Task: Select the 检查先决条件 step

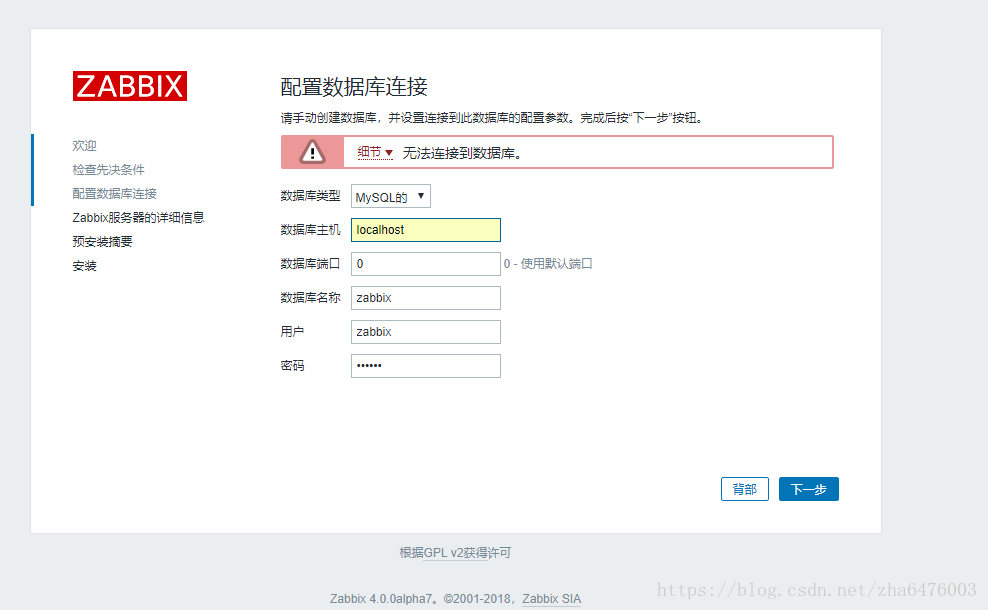Action: [x=108, y=170]
